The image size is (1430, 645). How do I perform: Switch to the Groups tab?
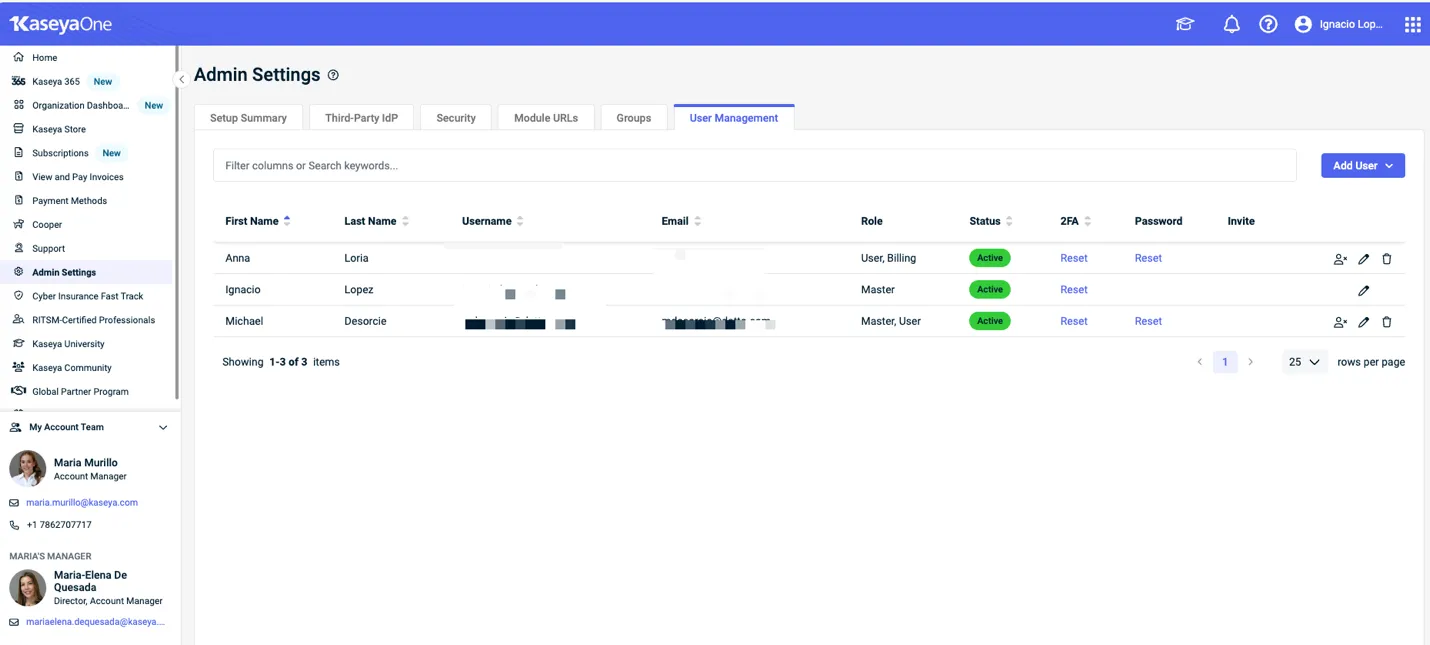pyautogui.click(x=633, y=118)
